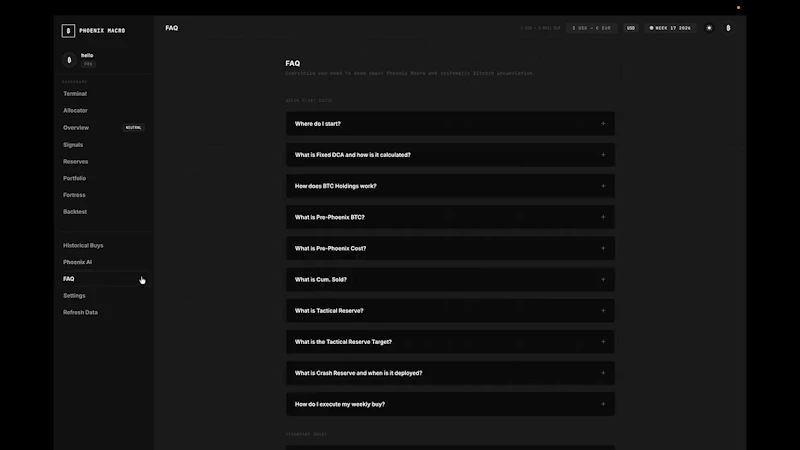This screenshot has height=450, width=800.
Task: Click the PRO badge under hello
Action: 88,64
